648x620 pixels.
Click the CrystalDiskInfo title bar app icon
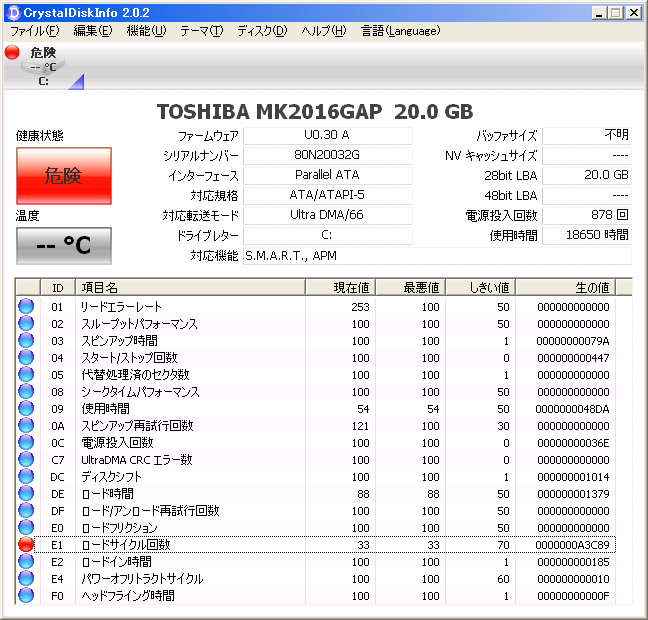(x=14, y=13)
